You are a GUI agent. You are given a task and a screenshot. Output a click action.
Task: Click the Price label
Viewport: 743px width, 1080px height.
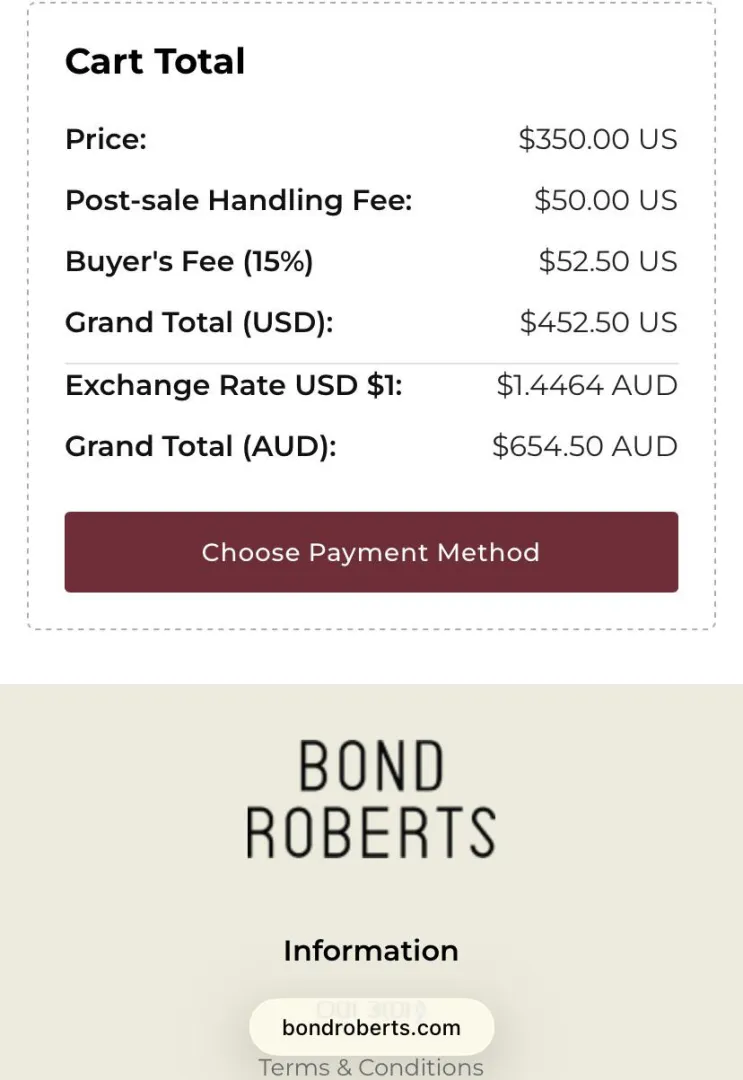105,140
